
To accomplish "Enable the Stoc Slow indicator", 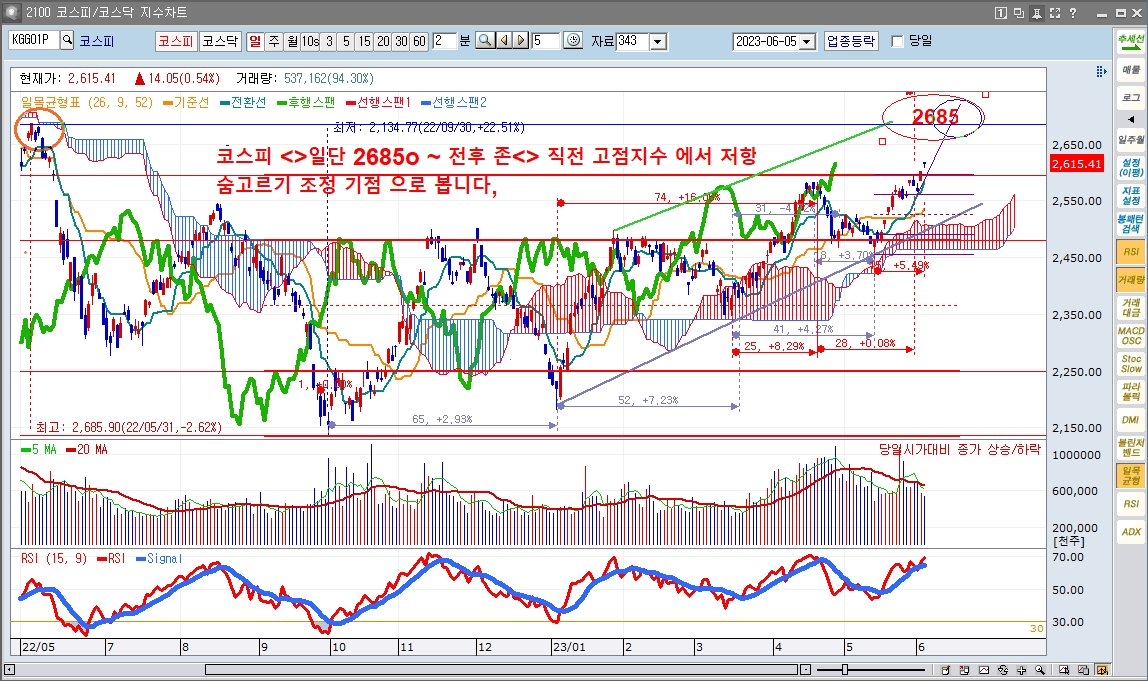I will pos(1130,363).
